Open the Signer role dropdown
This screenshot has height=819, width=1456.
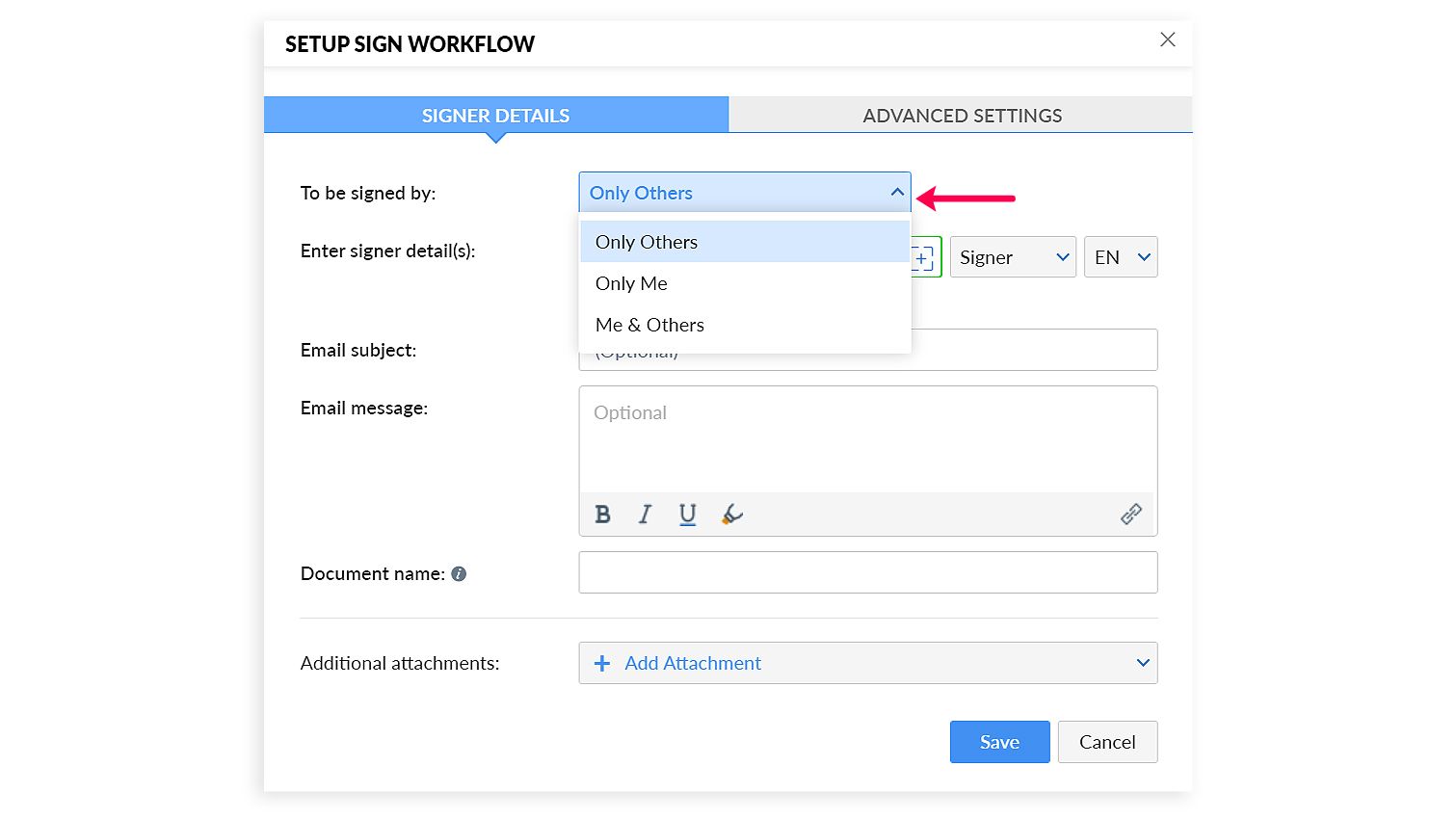1013,257
